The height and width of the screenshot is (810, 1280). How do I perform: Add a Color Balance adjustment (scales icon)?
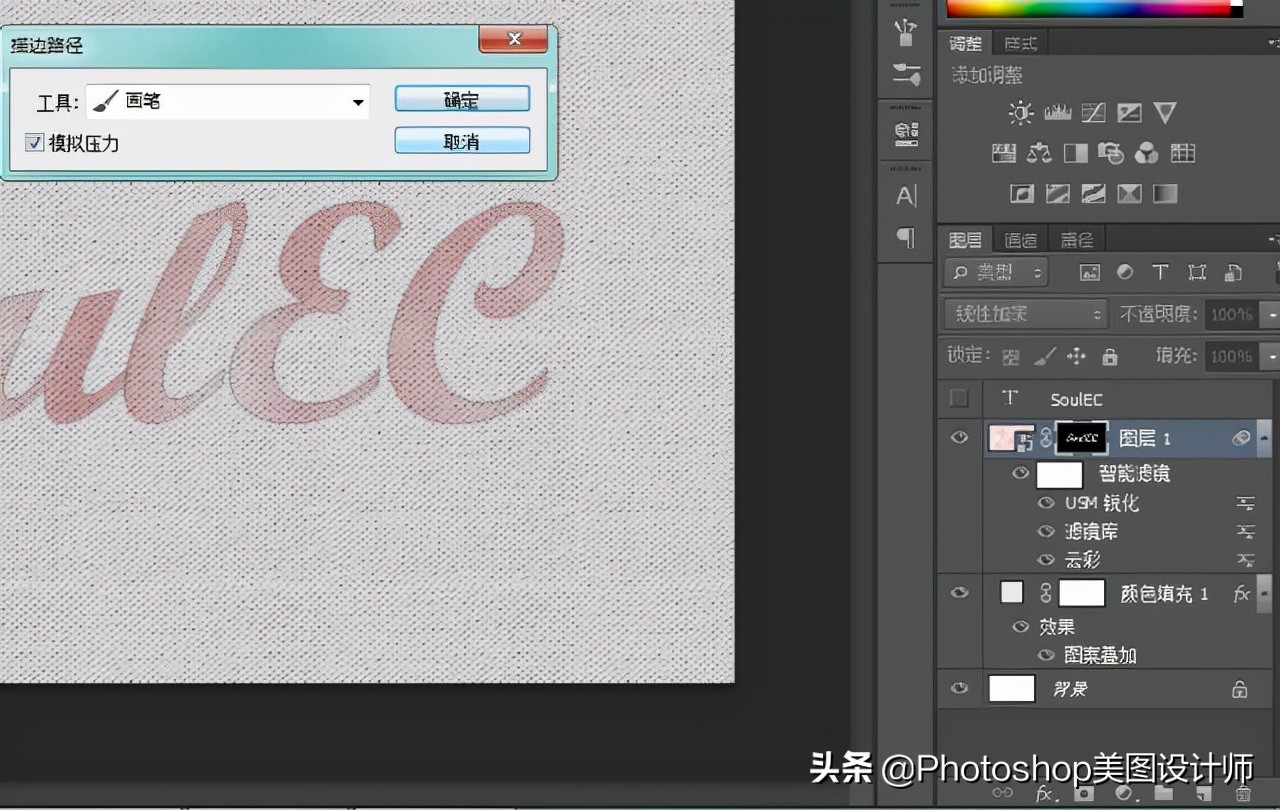[1039, 153]
